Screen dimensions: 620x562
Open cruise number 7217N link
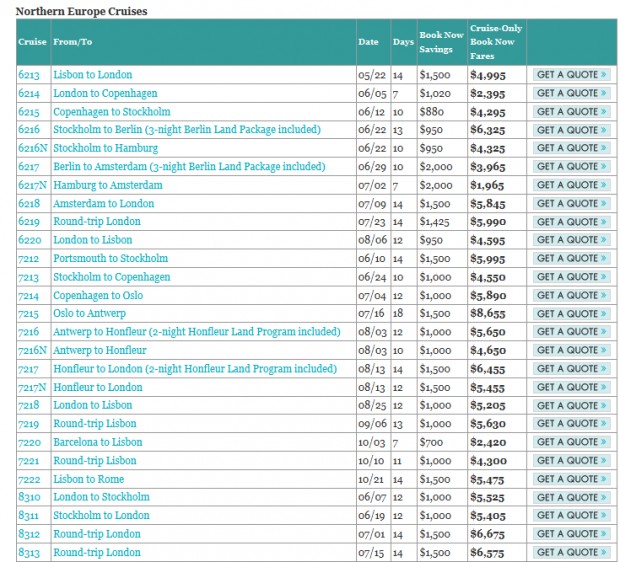point(32,388)
